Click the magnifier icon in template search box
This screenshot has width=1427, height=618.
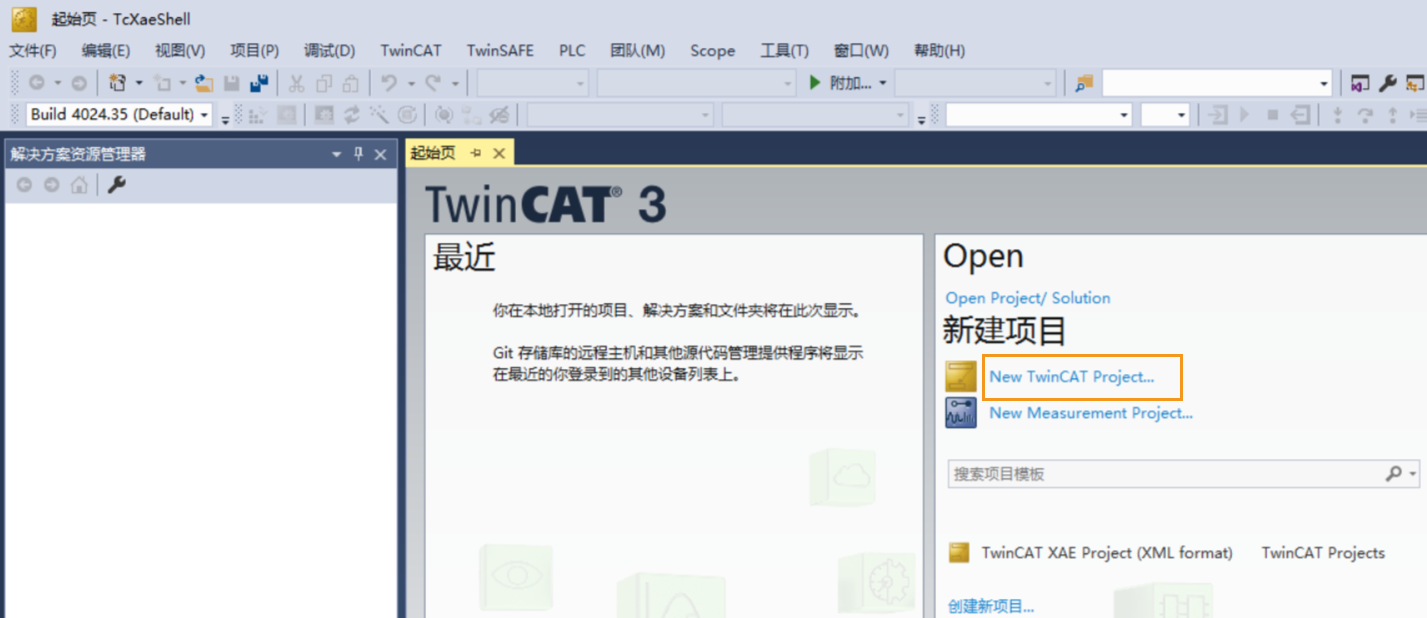(x=1393, y=474)
